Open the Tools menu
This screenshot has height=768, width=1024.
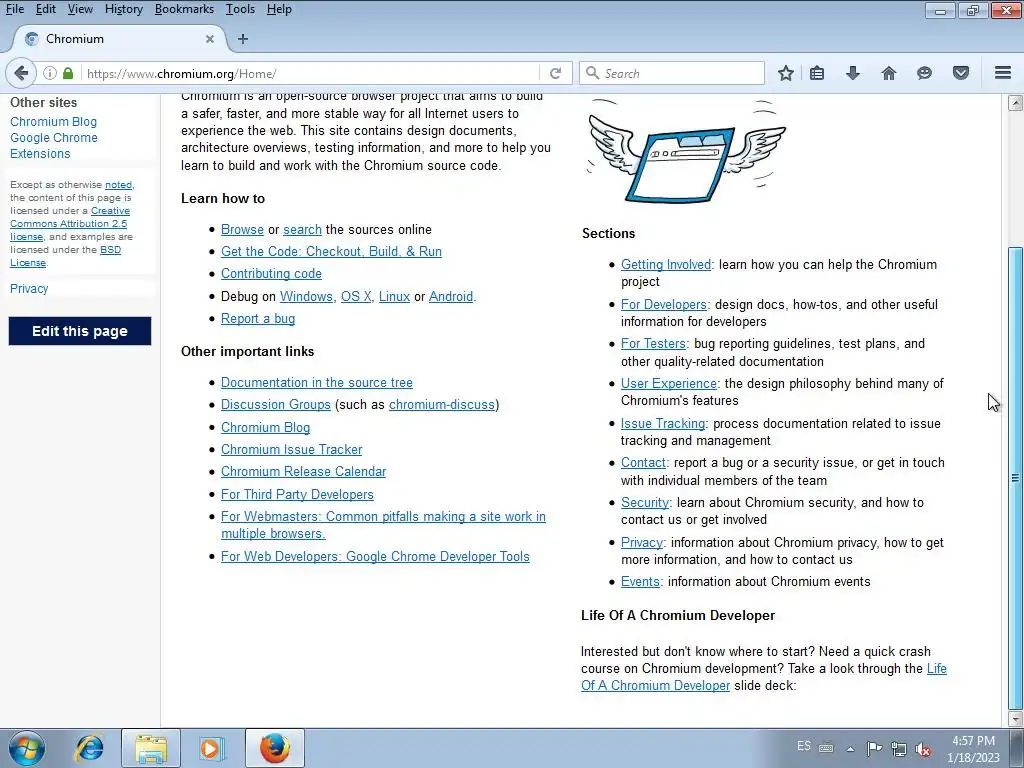point(240,9)
